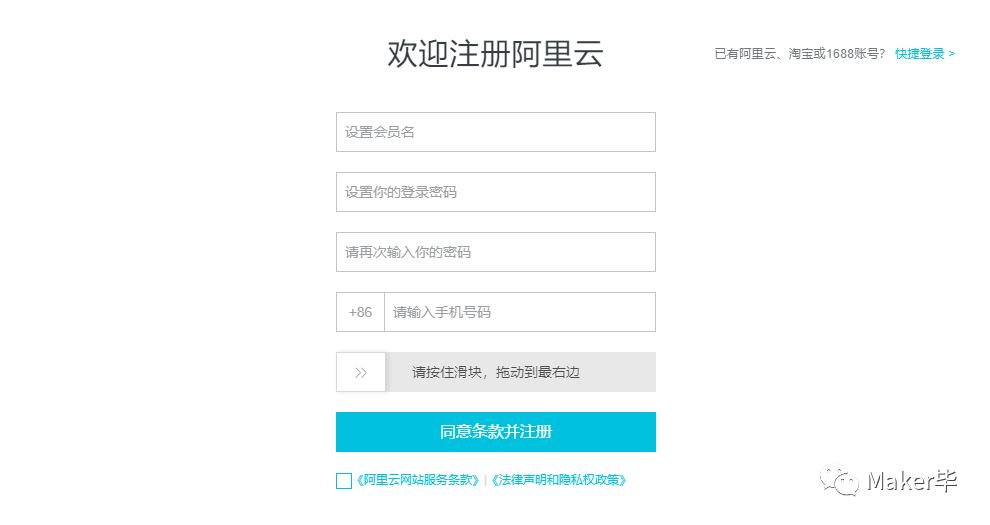Click the 已有阿里云、淘宝或1688账号? prompt text
This screenshot has height=525, width=990.
pyautogui.click(x=800, y=54)
